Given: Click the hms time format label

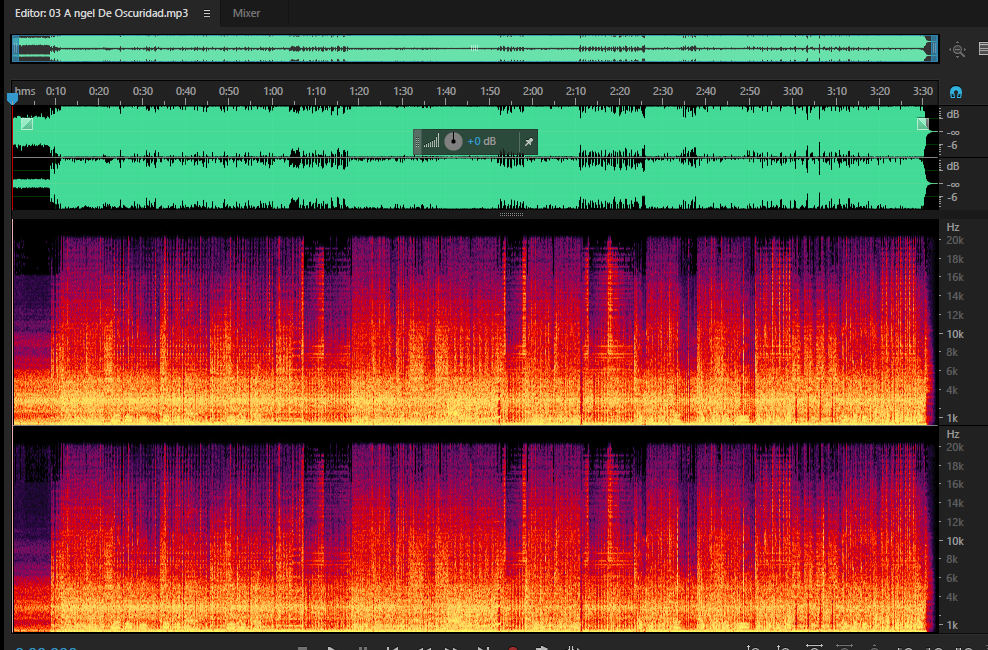Looking at the screenshot, I should point(25,91).
